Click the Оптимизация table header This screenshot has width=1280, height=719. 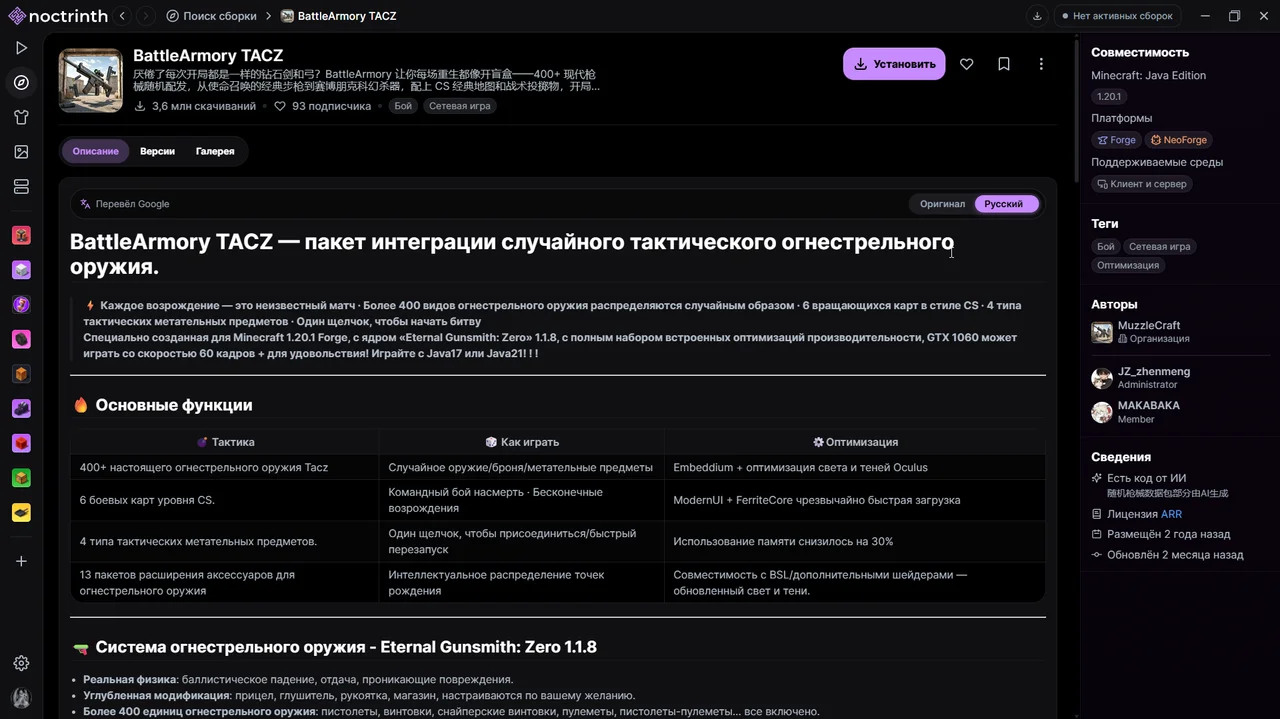coord(855,442)
